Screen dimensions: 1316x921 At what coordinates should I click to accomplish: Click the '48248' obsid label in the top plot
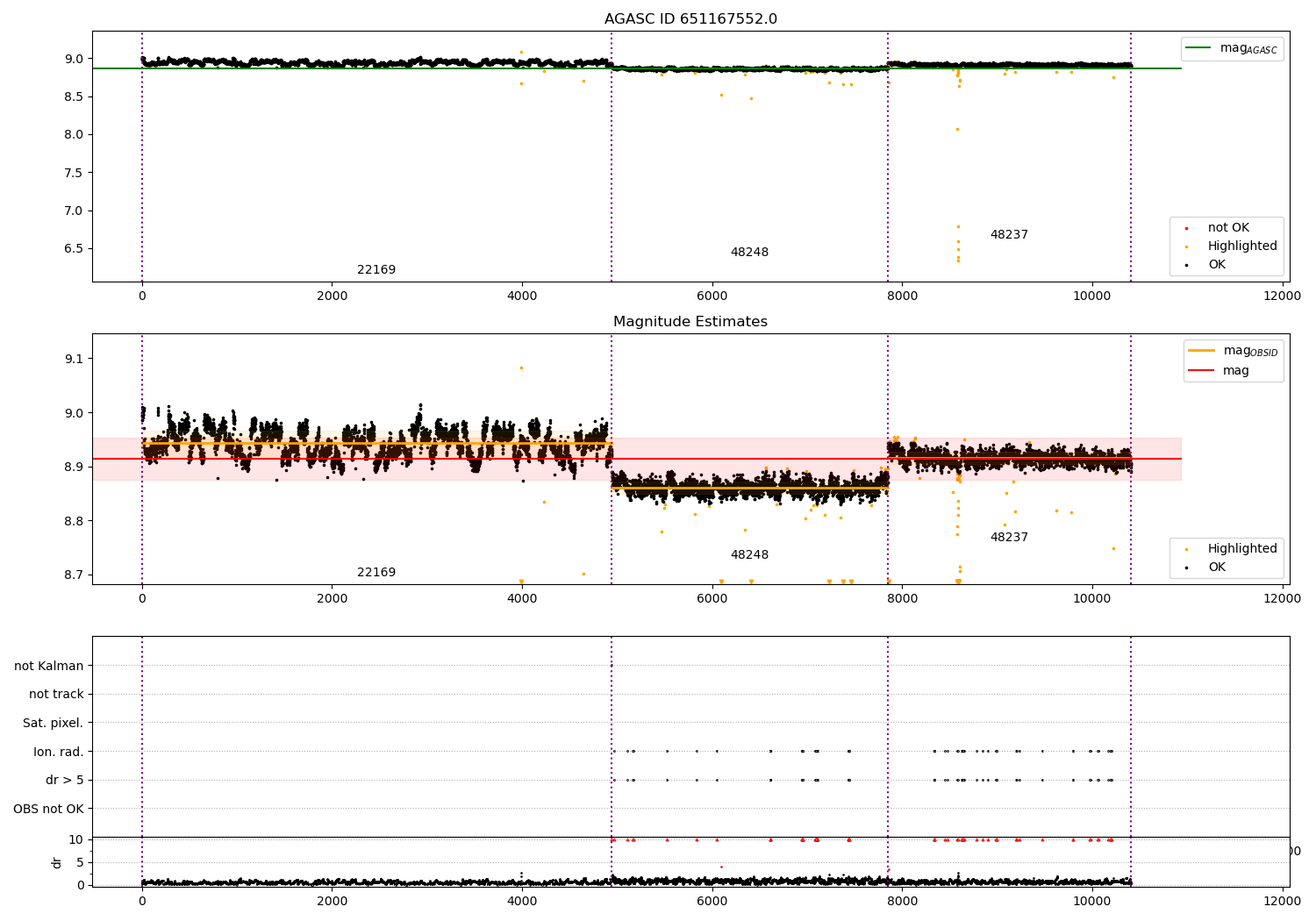(749, 253)
